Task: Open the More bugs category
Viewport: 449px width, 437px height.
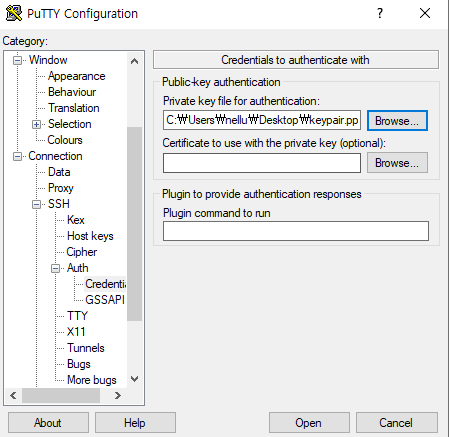Action: click(92, 380)
